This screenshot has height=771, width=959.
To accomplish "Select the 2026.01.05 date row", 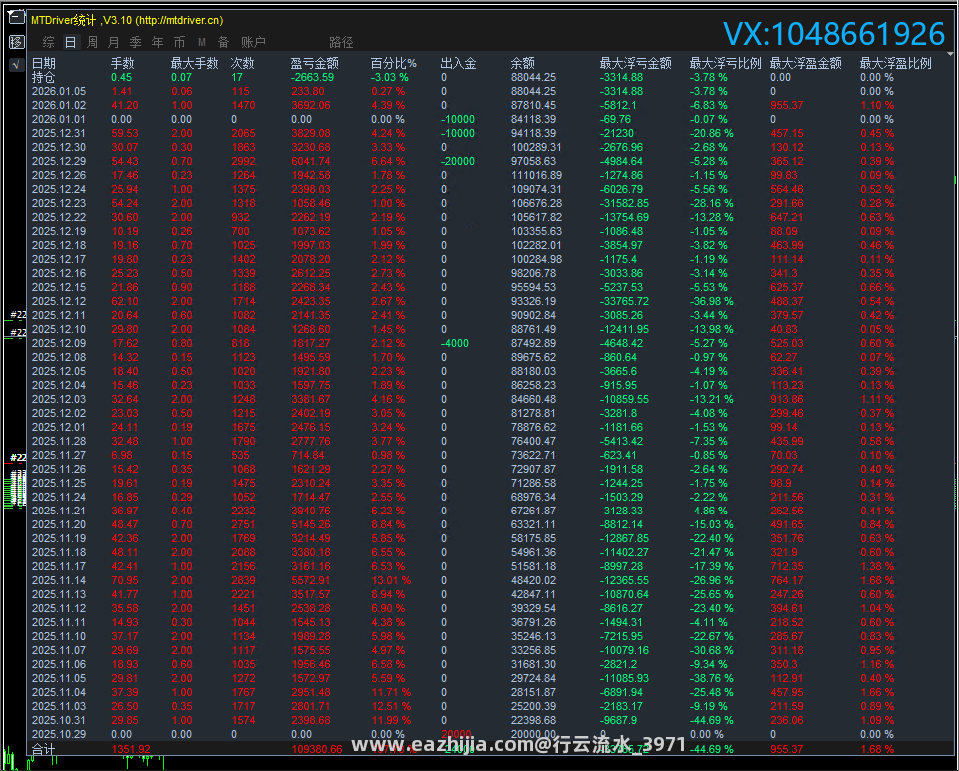I will (x=59, y=92).
